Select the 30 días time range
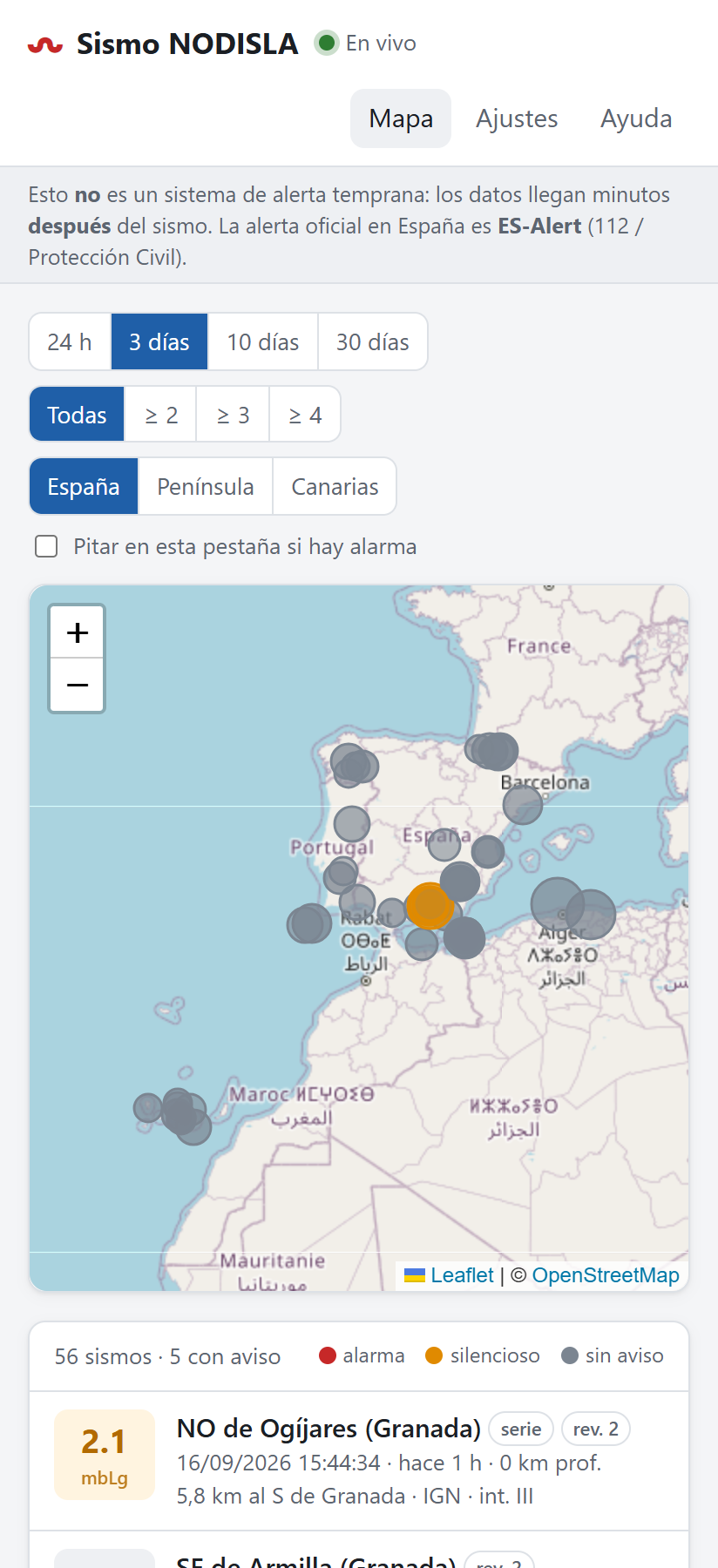 coord(373,341)
